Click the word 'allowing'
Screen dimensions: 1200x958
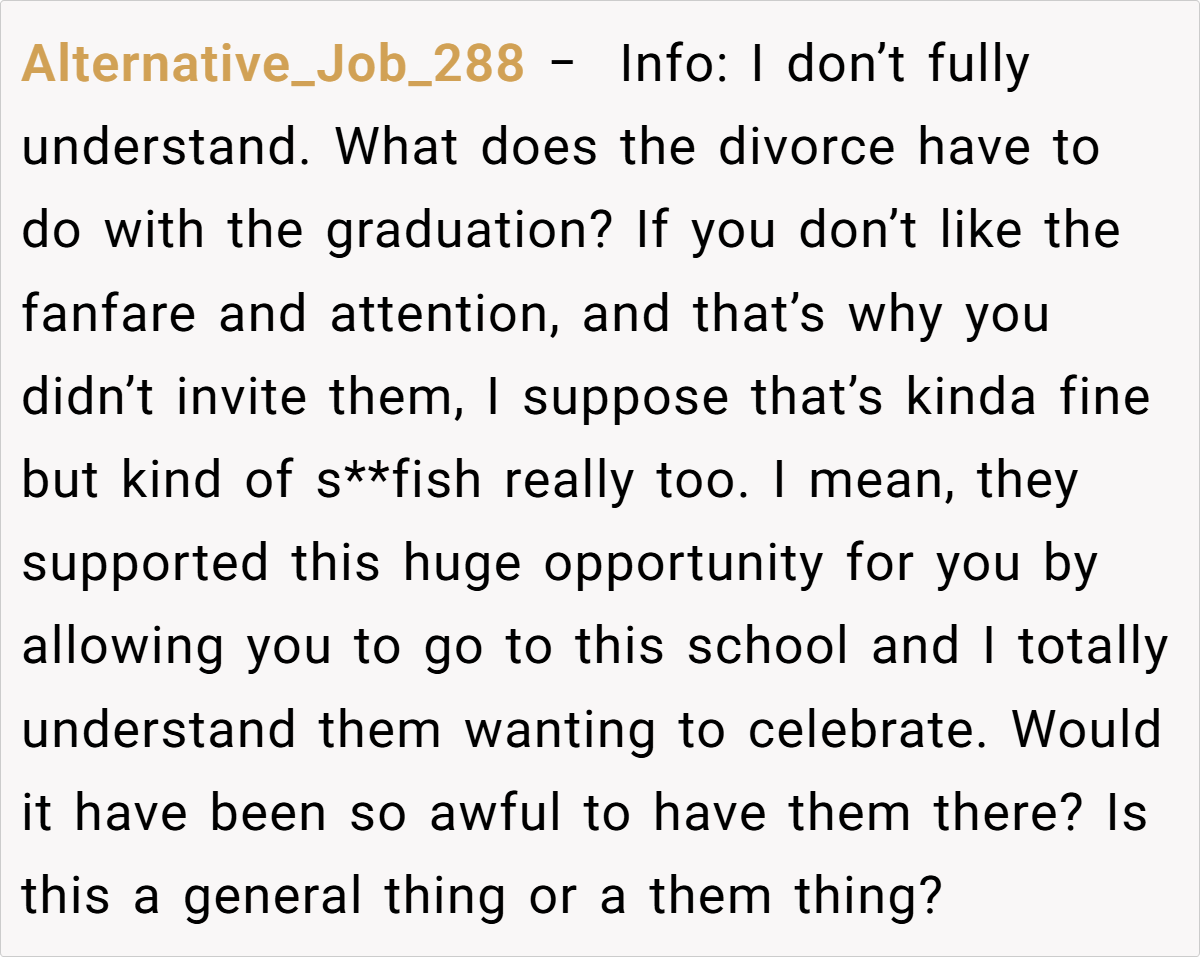(x=123, y=648)
